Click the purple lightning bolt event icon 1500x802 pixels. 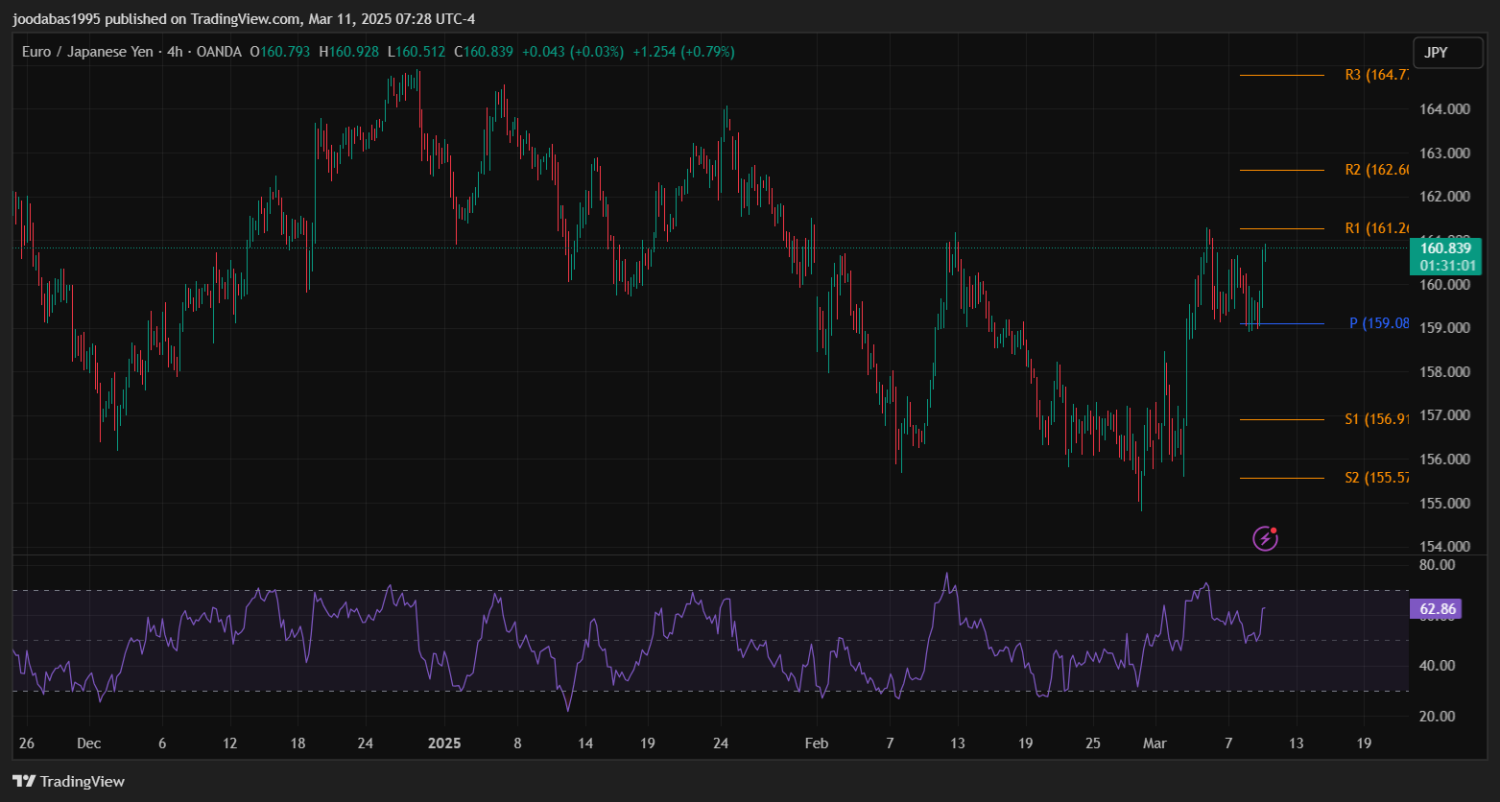(1265, 539)
